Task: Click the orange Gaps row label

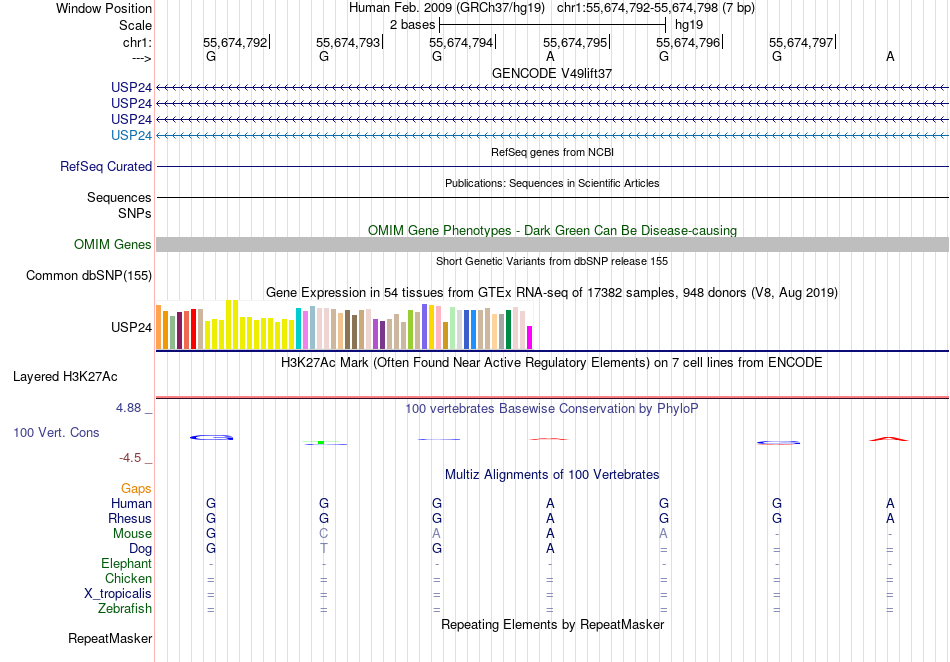Action: click(136, 489)
